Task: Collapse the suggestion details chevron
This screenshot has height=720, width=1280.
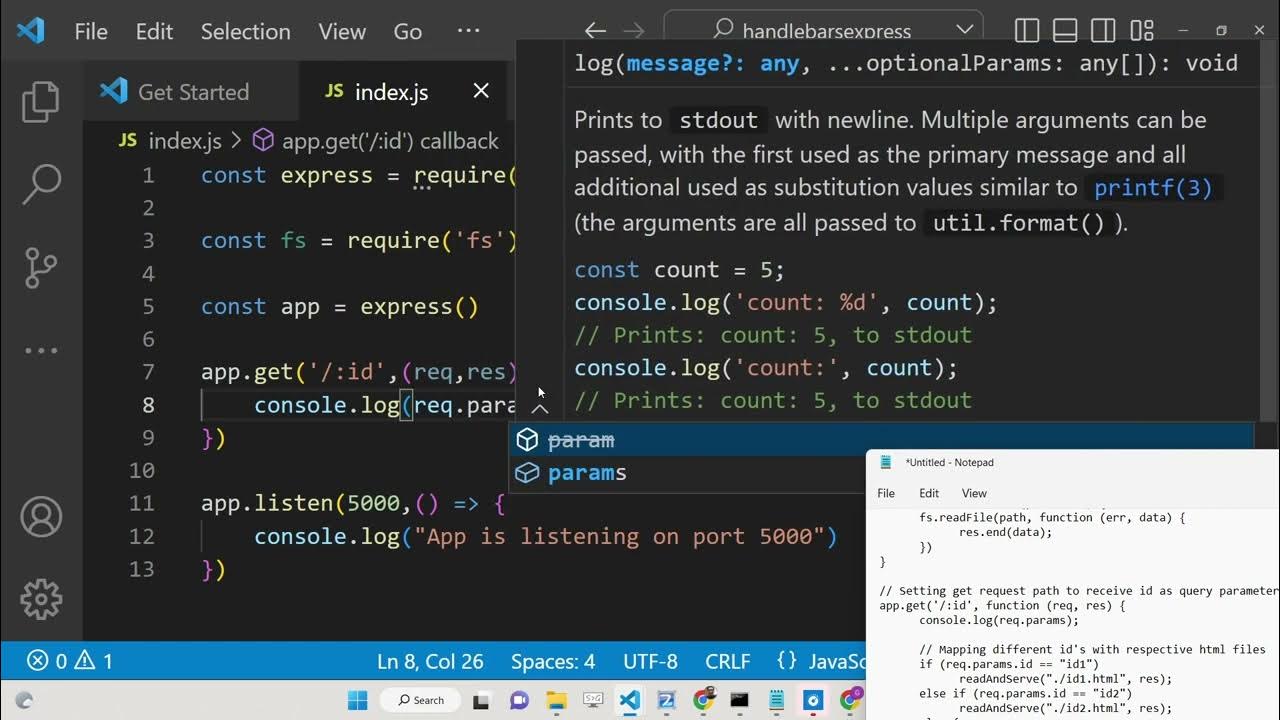Action: [x=540, y=408]
